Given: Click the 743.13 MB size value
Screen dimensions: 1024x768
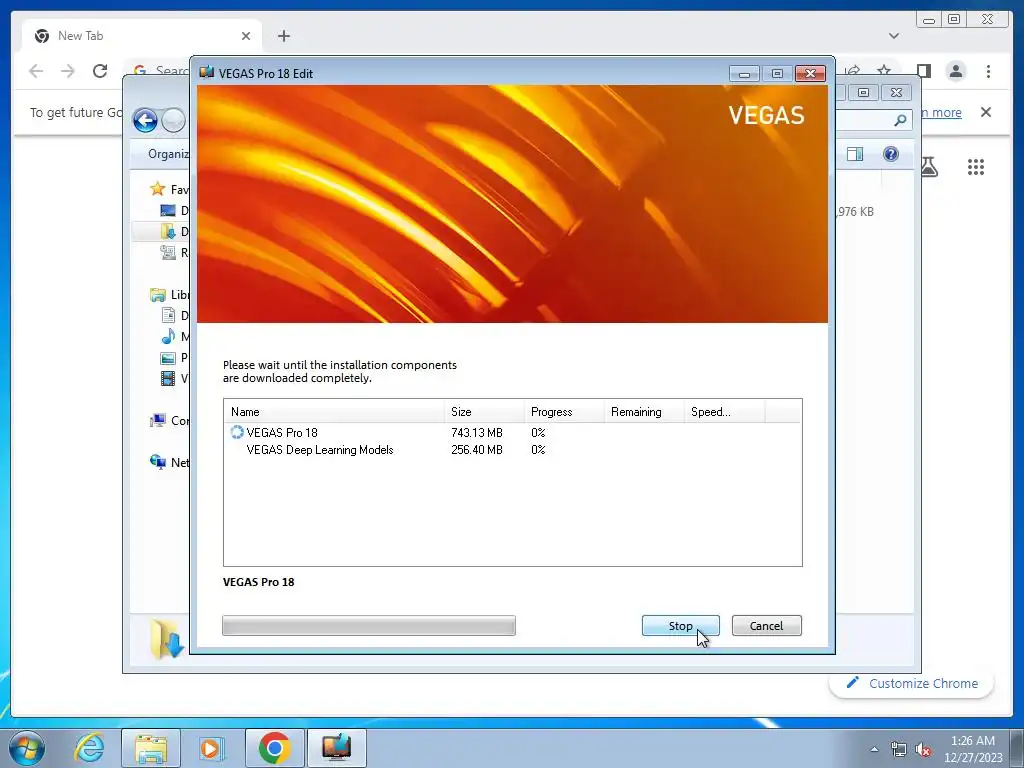Looking at the screenshot, I should click(477, 432).
